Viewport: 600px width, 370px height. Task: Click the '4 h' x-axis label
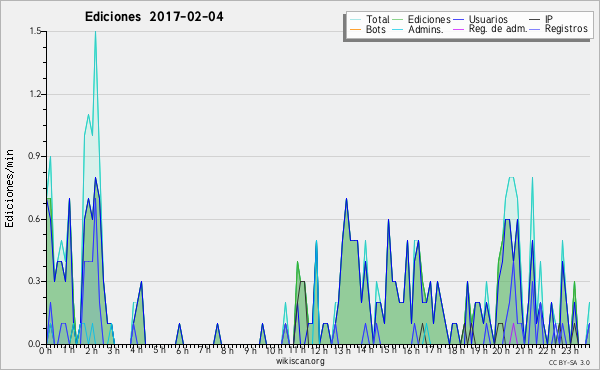pos(136,350)
